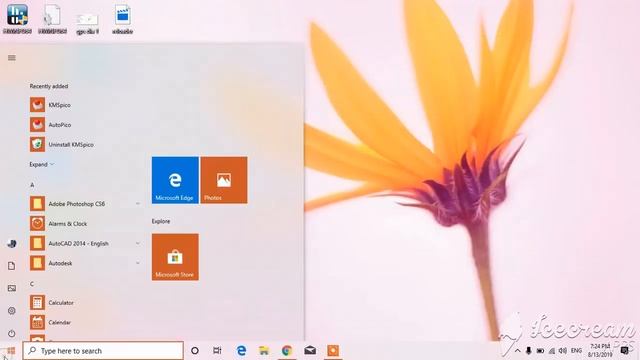
Task: Open user account icon in Start sidebar
Action: (x=12, y=244)
